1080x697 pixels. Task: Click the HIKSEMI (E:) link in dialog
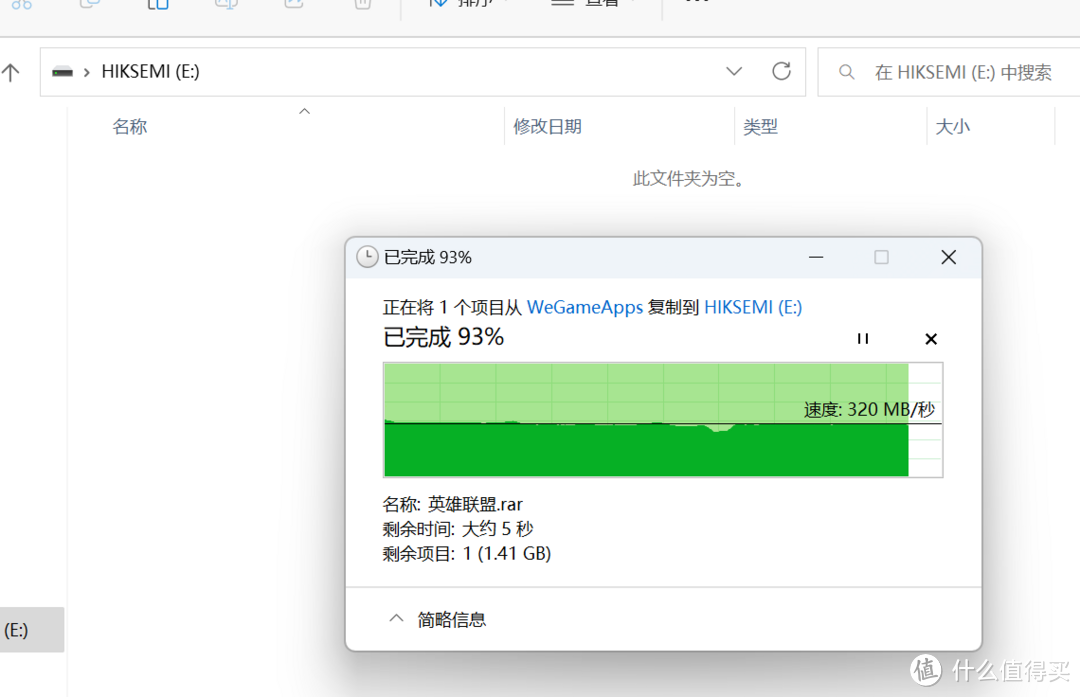point(753,307)
